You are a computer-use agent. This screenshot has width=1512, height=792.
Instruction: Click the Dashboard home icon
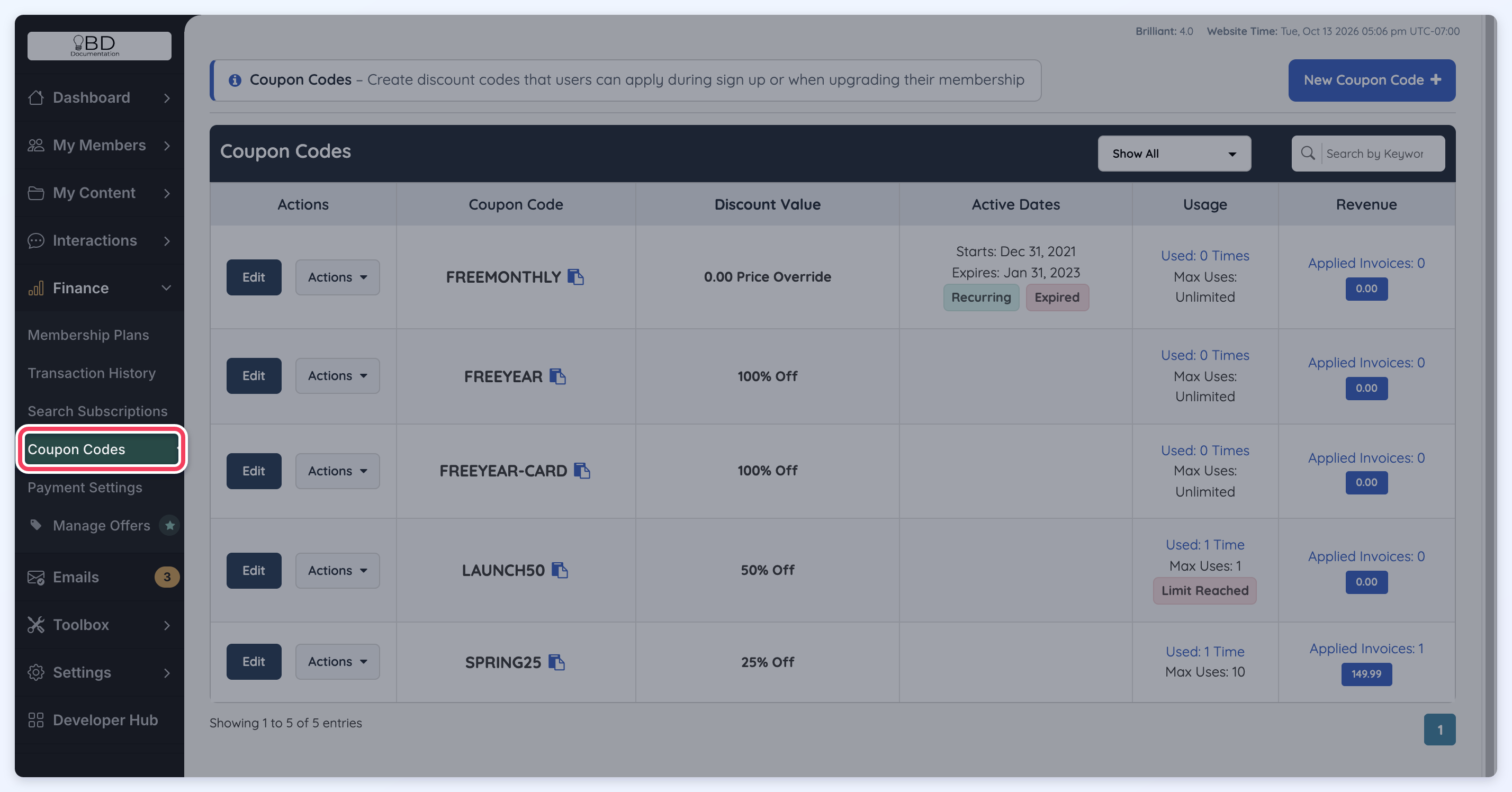click(36, 97)
